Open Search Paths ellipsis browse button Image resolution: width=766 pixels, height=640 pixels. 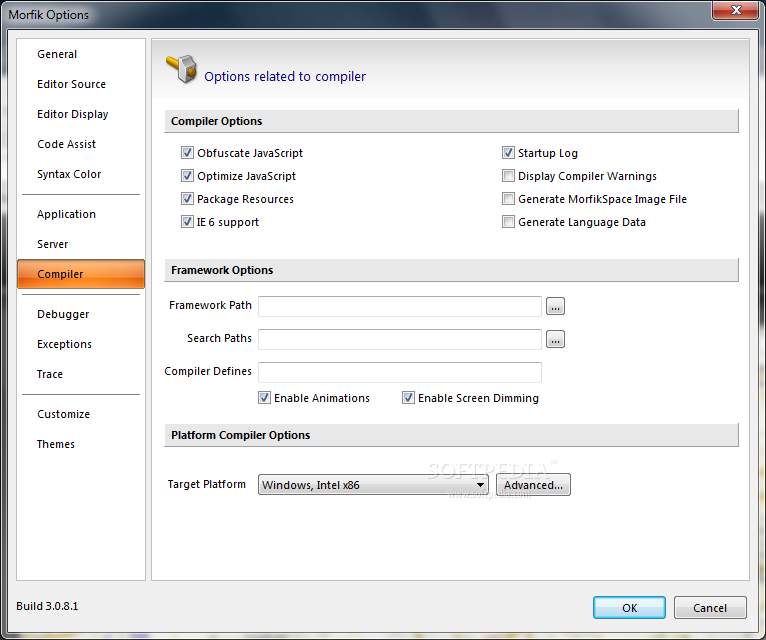coord(555,339)
